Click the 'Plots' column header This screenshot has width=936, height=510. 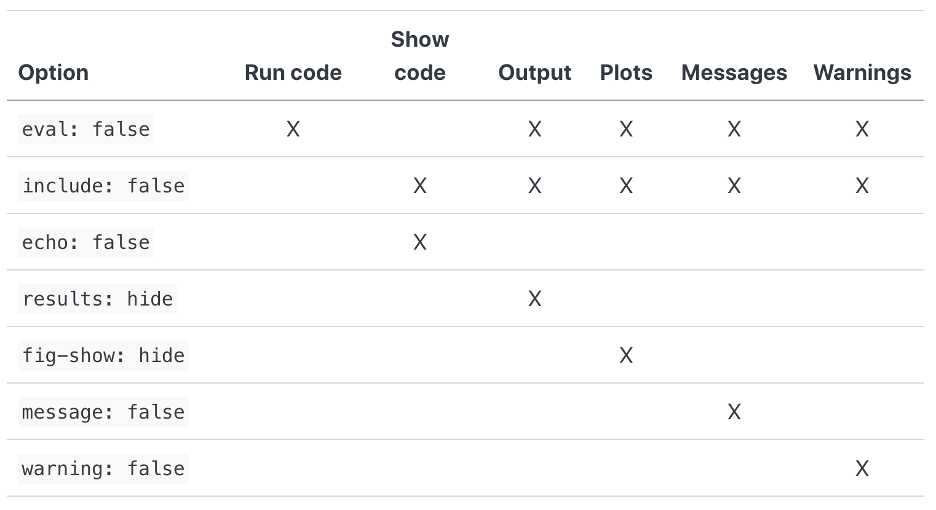[626, 72]
